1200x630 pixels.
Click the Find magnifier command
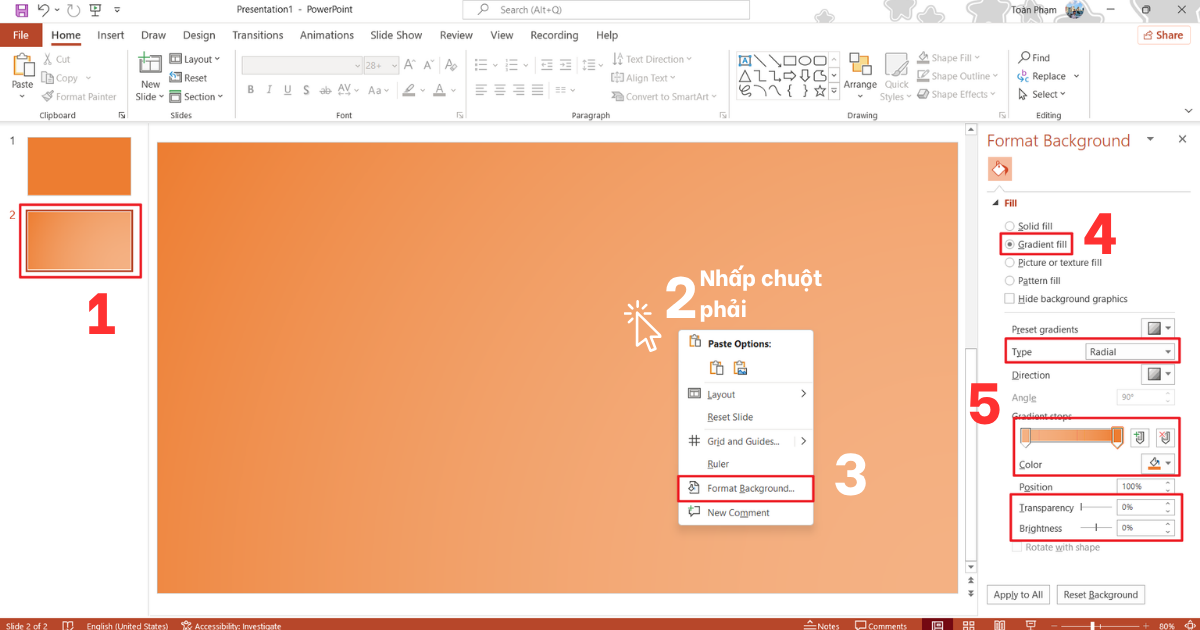(x=1034, y=58)
